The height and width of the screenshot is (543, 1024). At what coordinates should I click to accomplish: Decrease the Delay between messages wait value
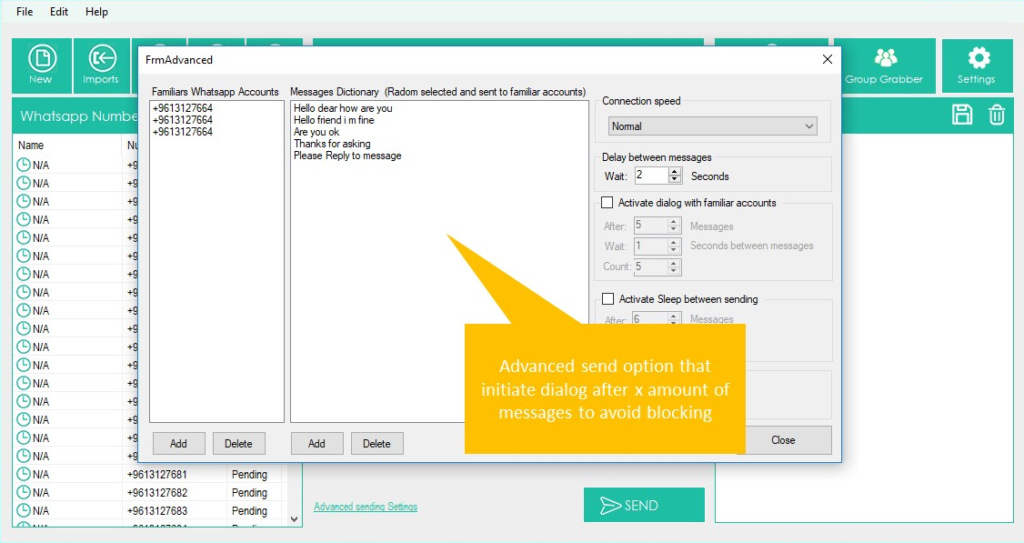675,180
